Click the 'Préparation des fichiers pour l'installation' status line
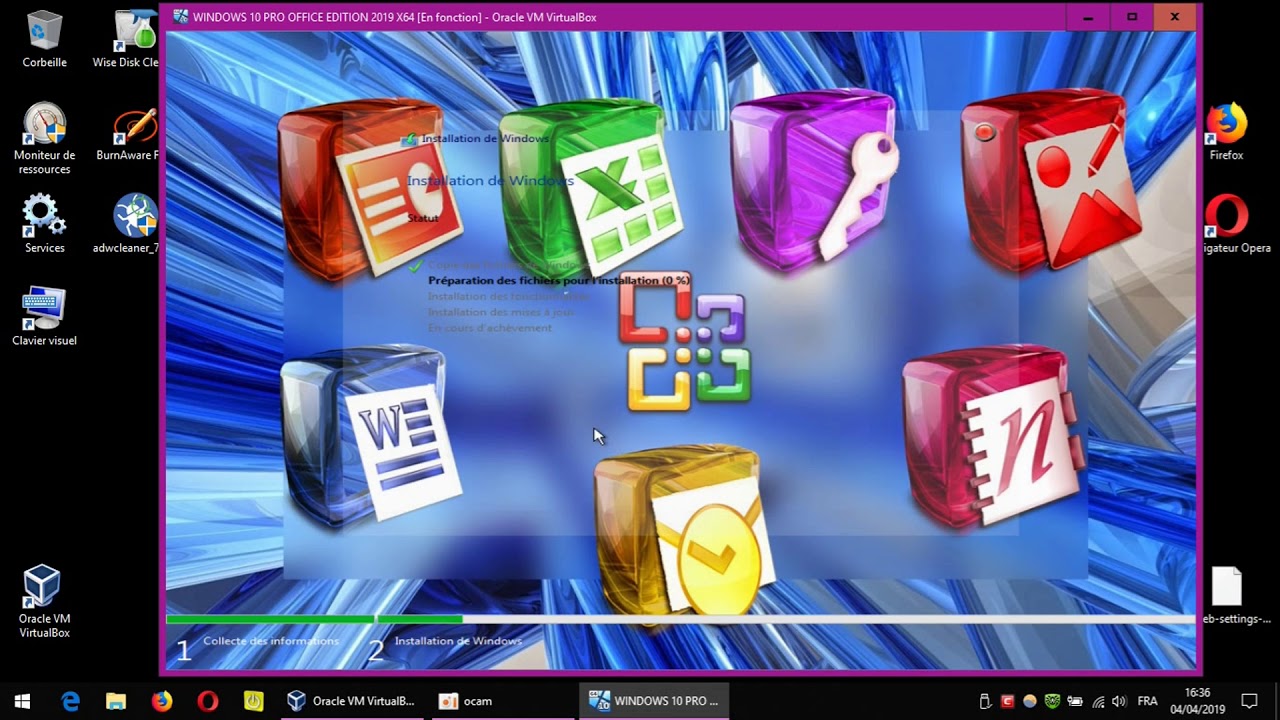1280x720 pixels. [559, 280]
